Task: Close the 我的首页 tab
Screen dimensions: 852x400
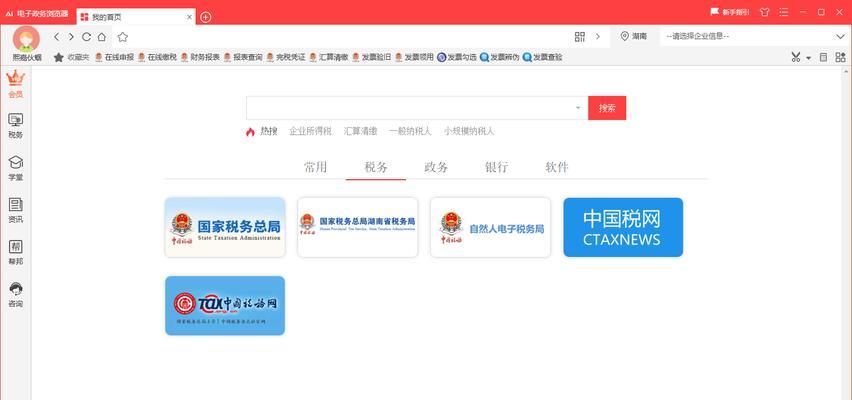Action: [x=189, y=17]
